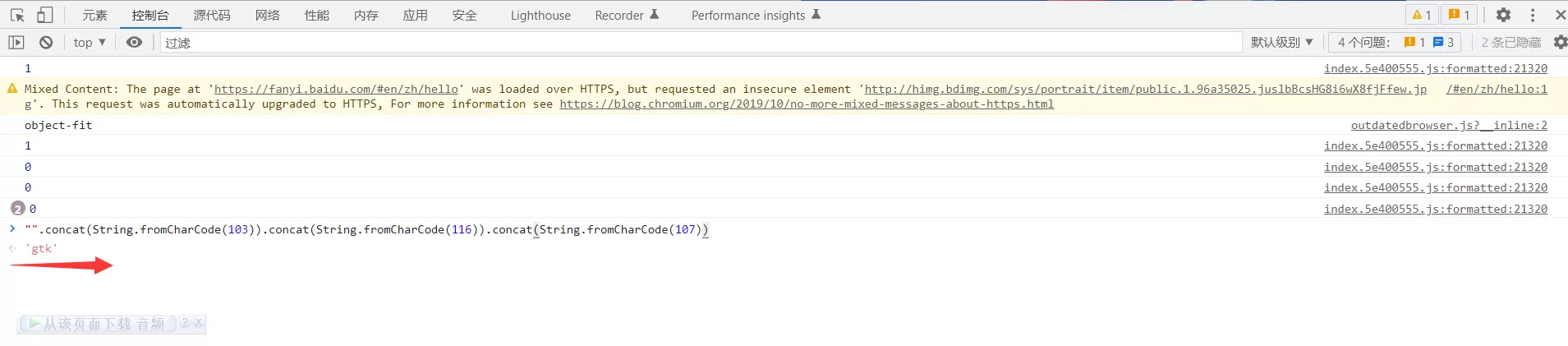Click the orange issues count badge

pyautogui.click(x=1459, y=15)
